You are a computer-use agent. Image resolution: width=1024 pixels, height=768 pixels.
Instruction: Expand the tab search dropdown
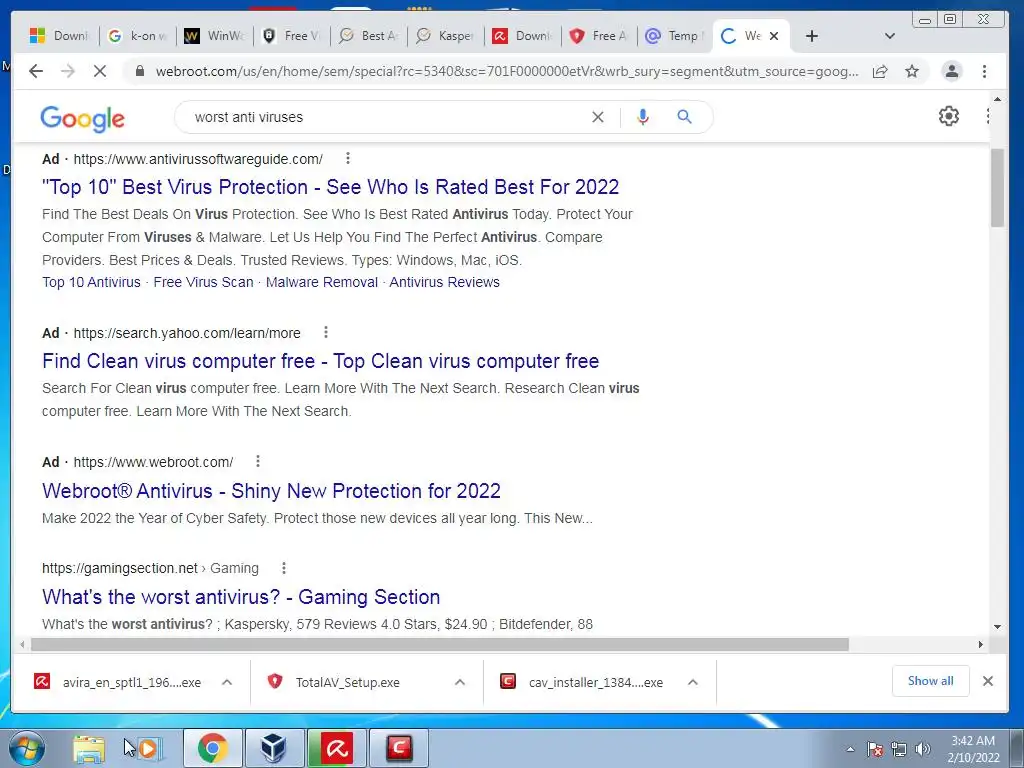889,36
